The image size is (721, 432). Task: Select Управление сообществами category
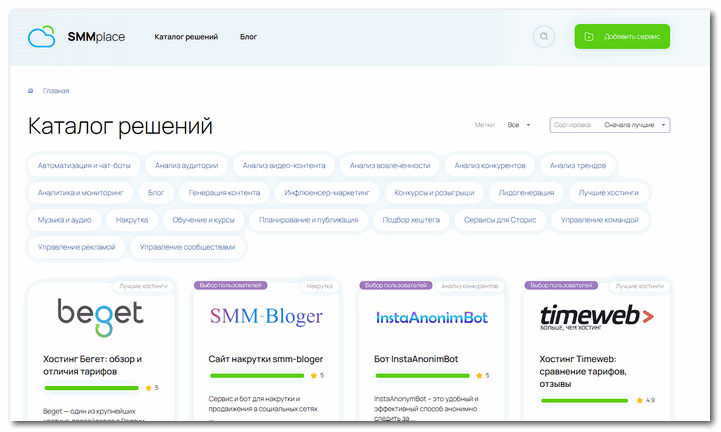(x=187, y=247)
